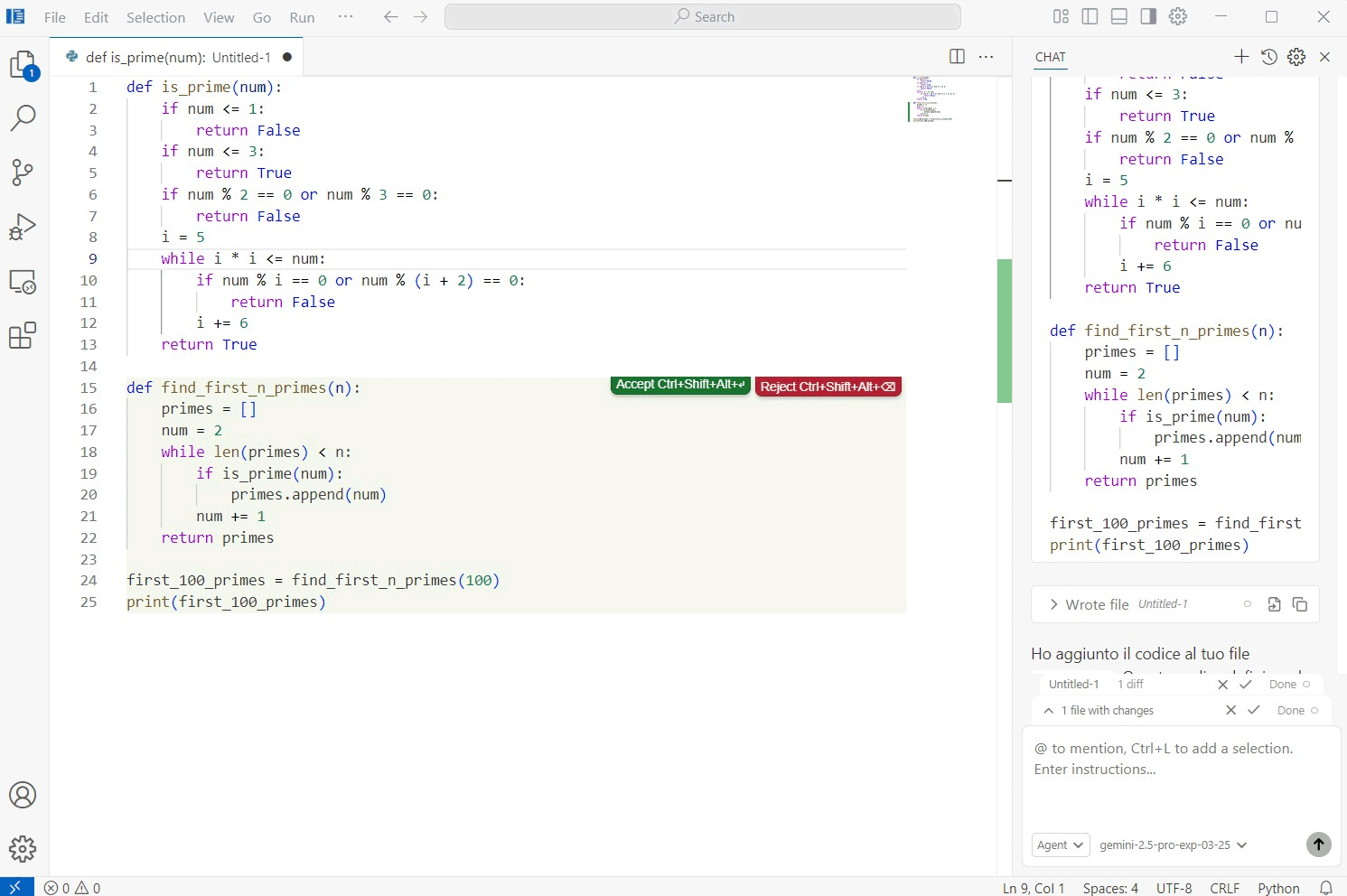
Task: Accept all changes in the 1 file with changes row
Action: [x=1254, y=710]
